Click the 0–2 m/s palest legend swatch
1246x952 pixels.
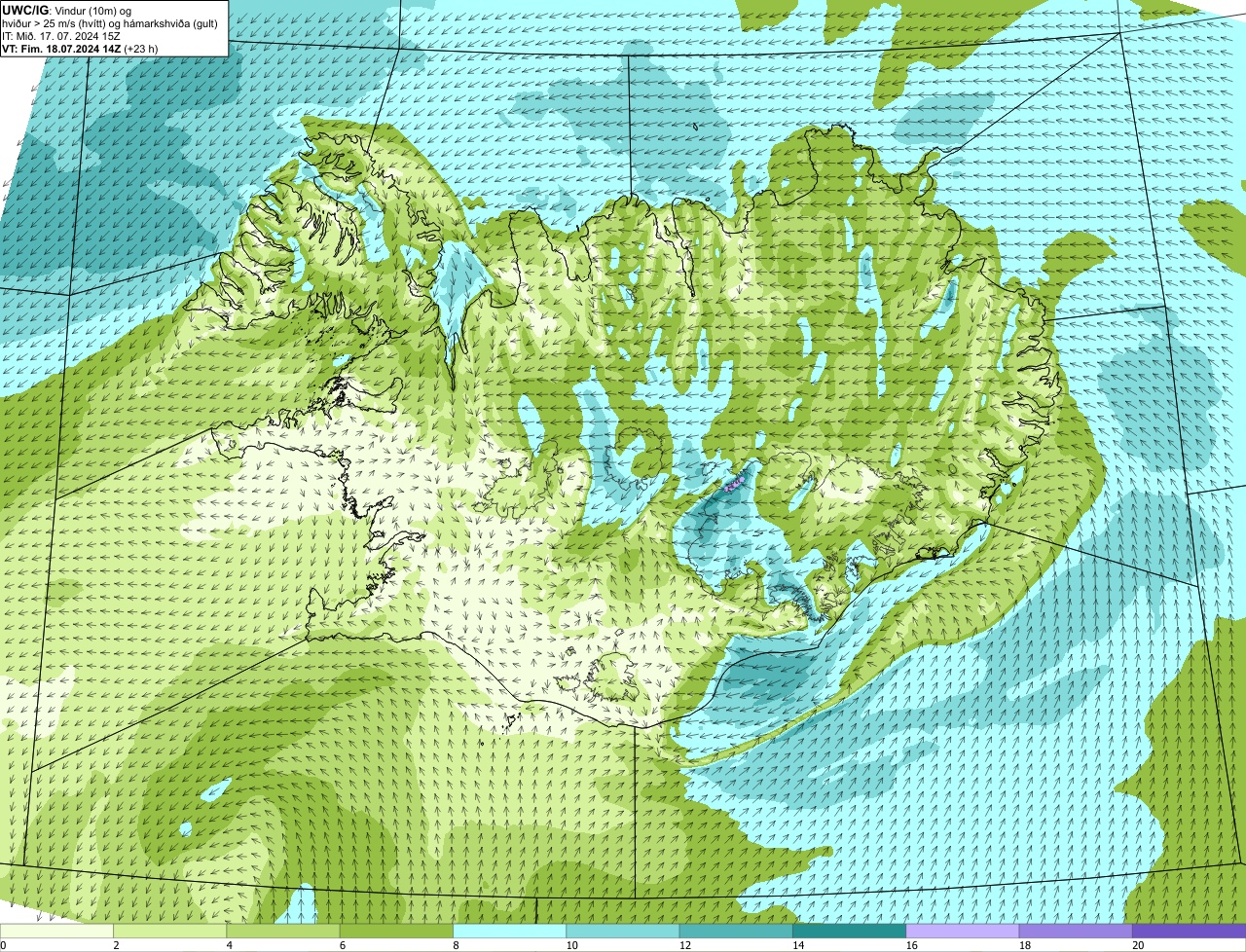(x=56, y=931)
